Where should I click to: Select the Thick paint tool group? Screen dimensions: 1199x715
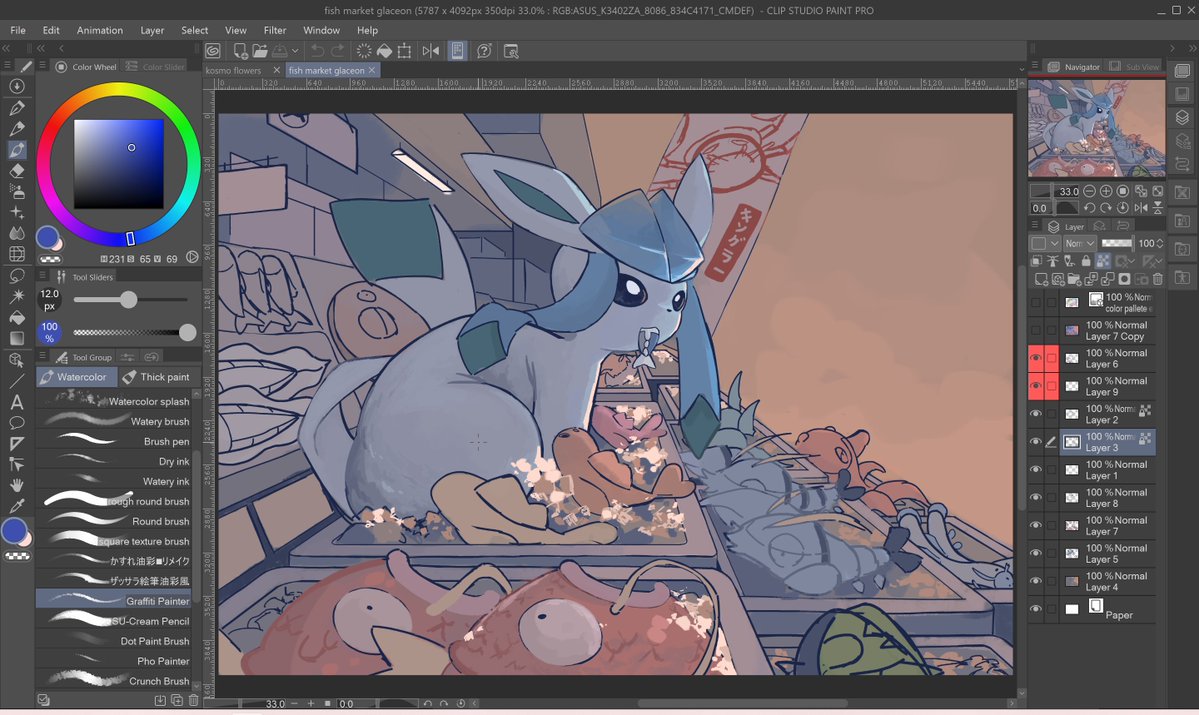pos(156,377)
